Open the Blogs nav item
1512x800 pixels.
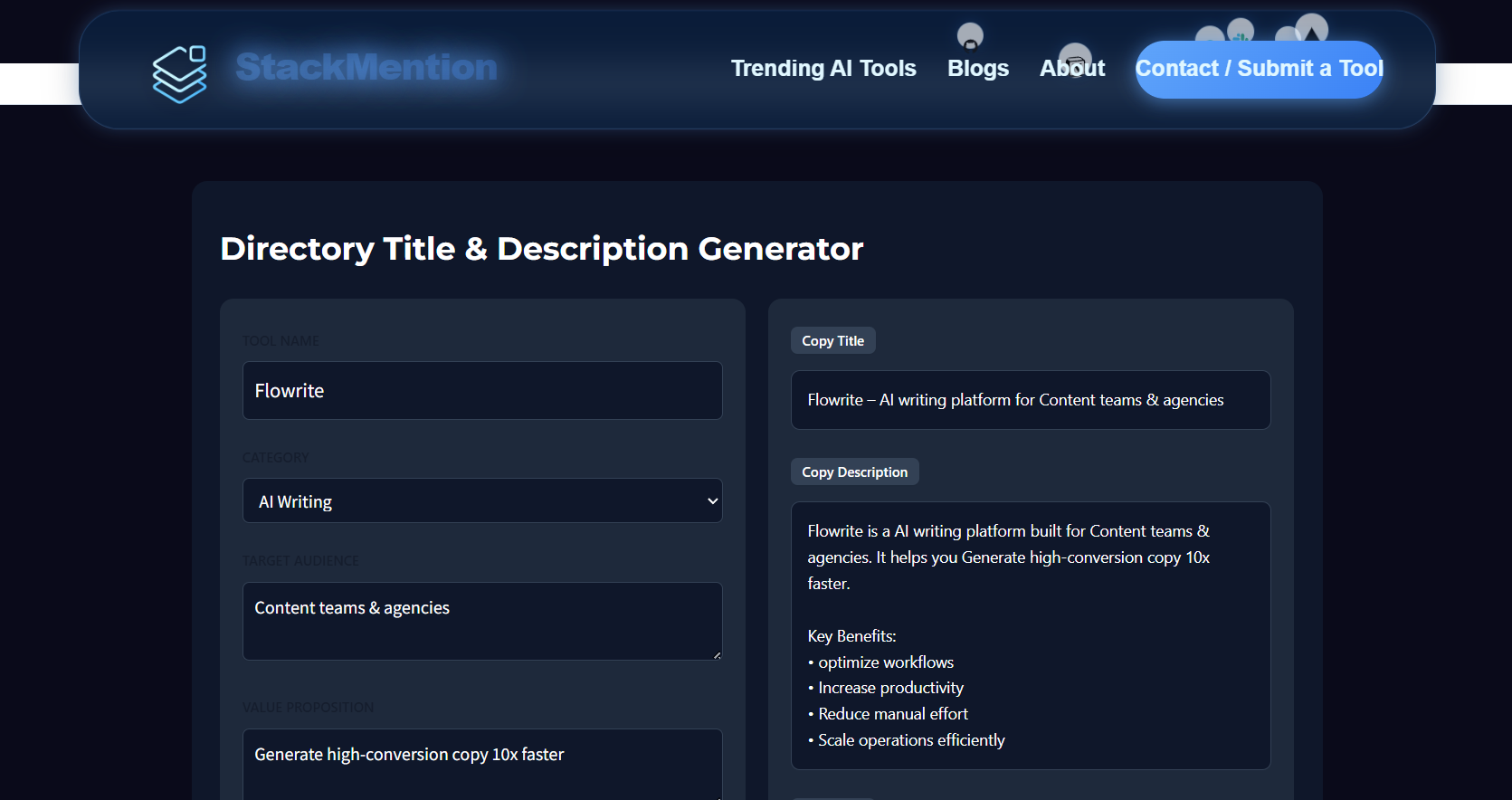click(978, 69)
